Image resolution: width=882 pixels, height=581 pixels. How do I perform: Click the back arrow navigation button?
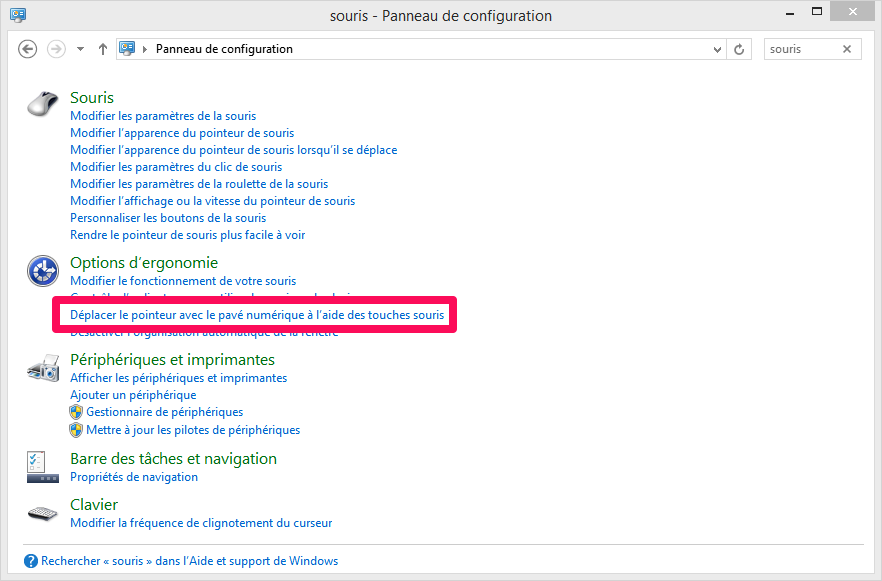(28, 49)
